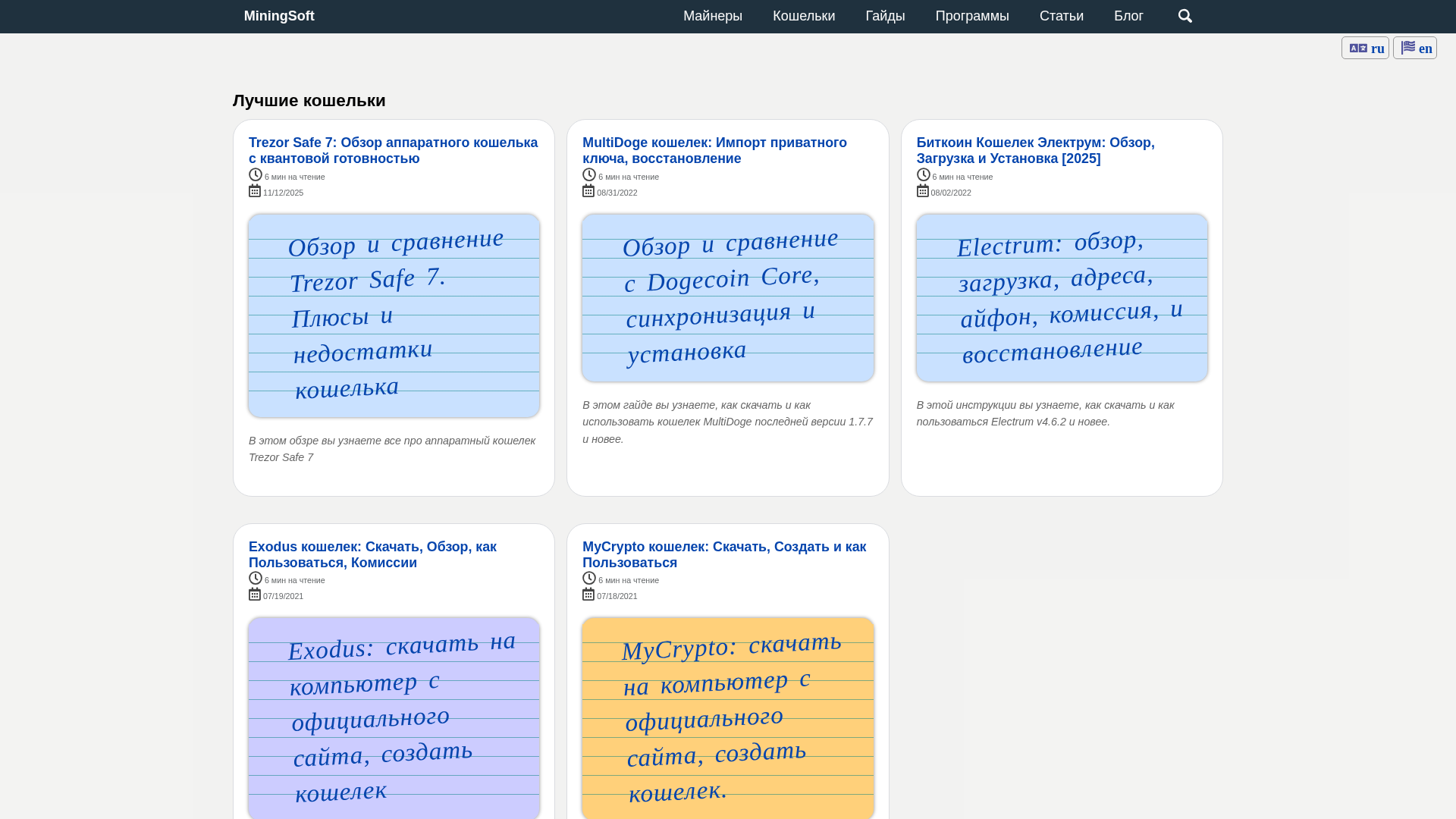Viewport: 1456px width, 819px height.
Task: Open the Блог menu item
Action: click(x=1128, y=16)
